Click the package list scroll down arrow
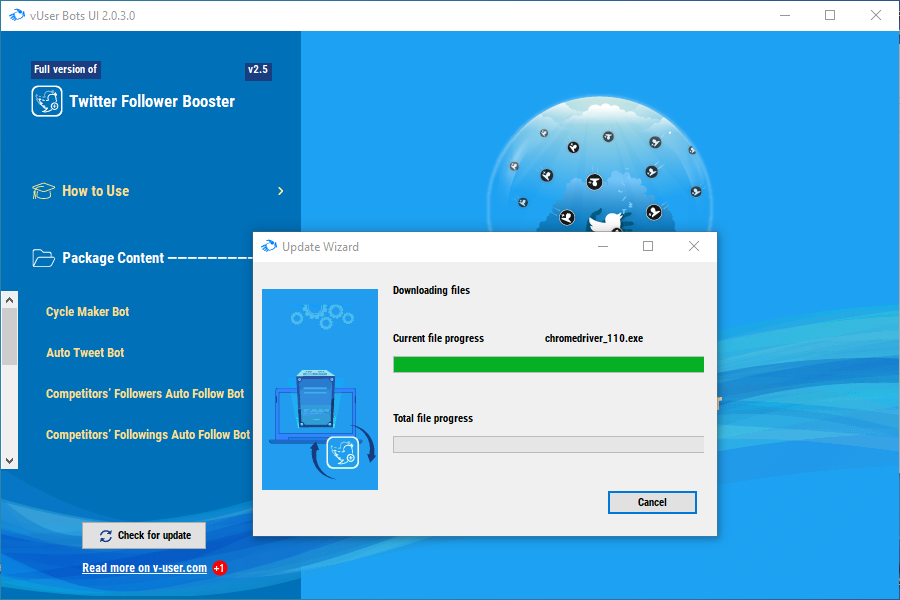 click(9, 460)
